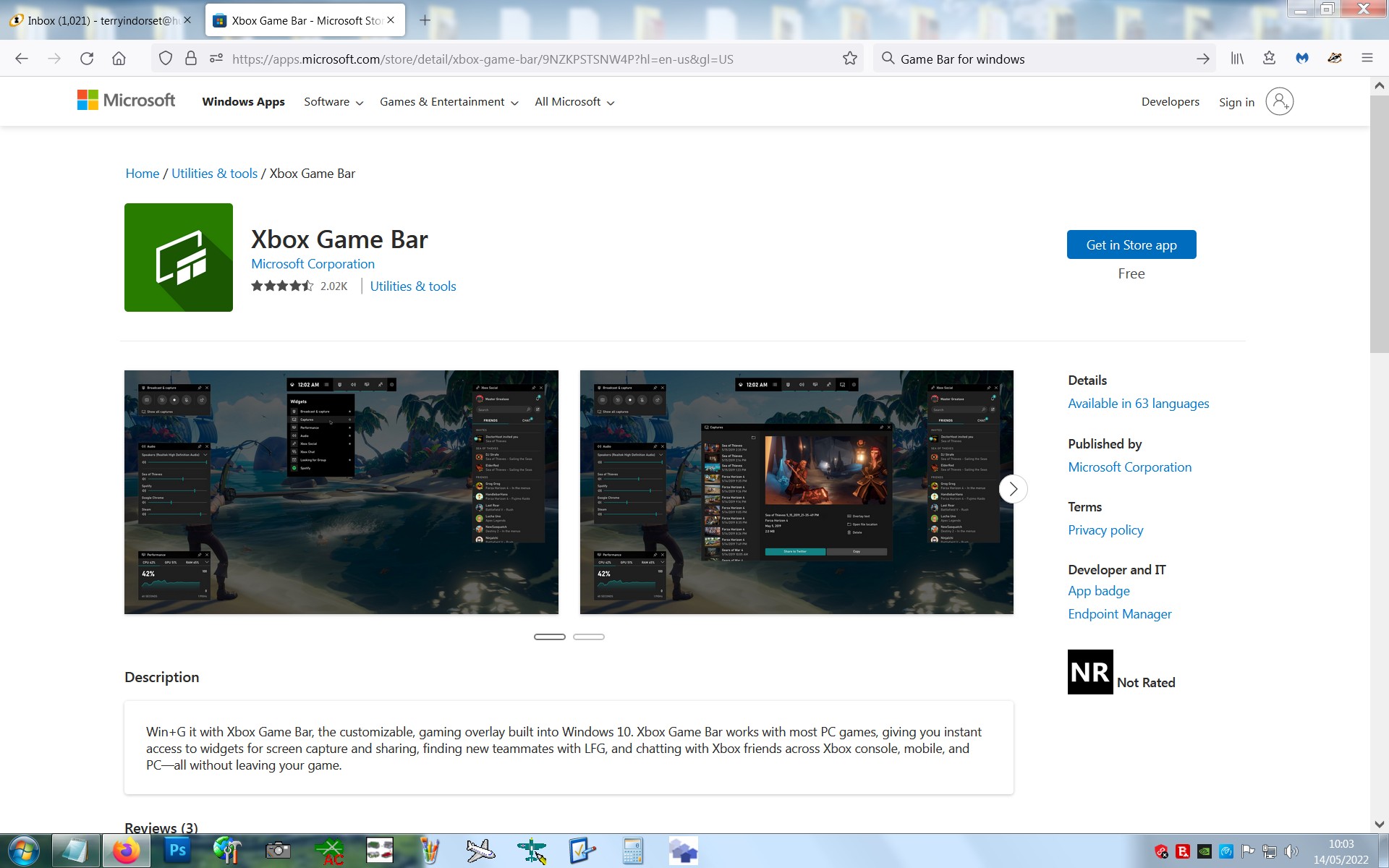
Task: View site security padlock info
Action: click(x=191, y=59)
